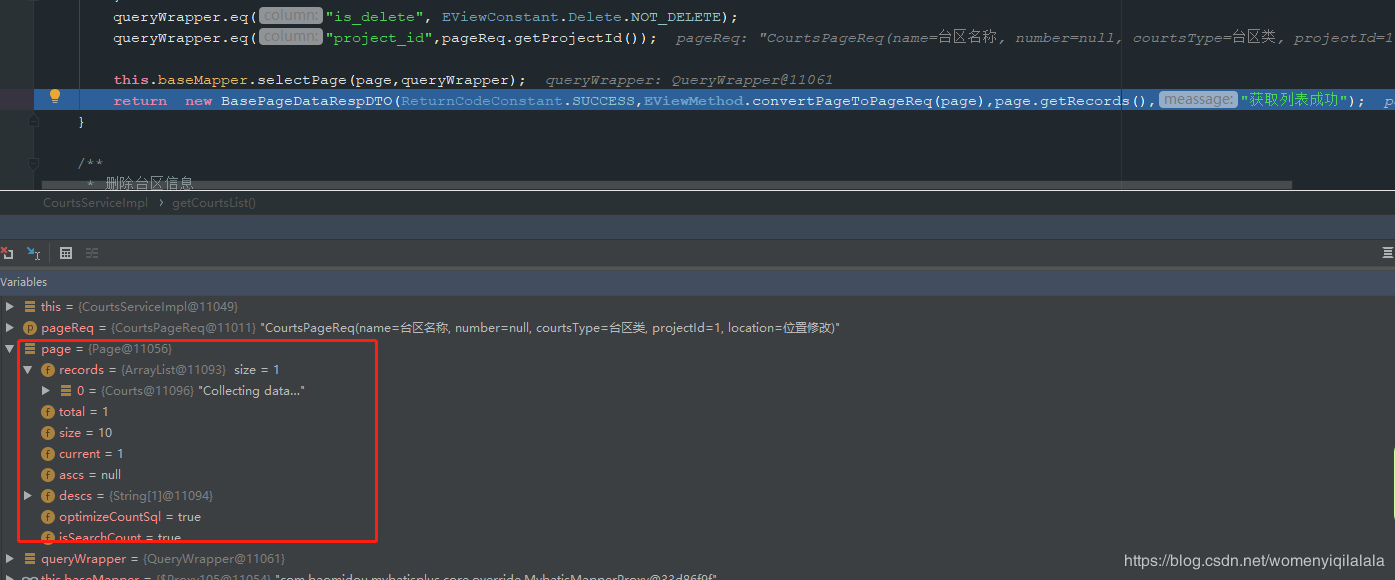Click the pageReq parameter icon

[30, 328]
